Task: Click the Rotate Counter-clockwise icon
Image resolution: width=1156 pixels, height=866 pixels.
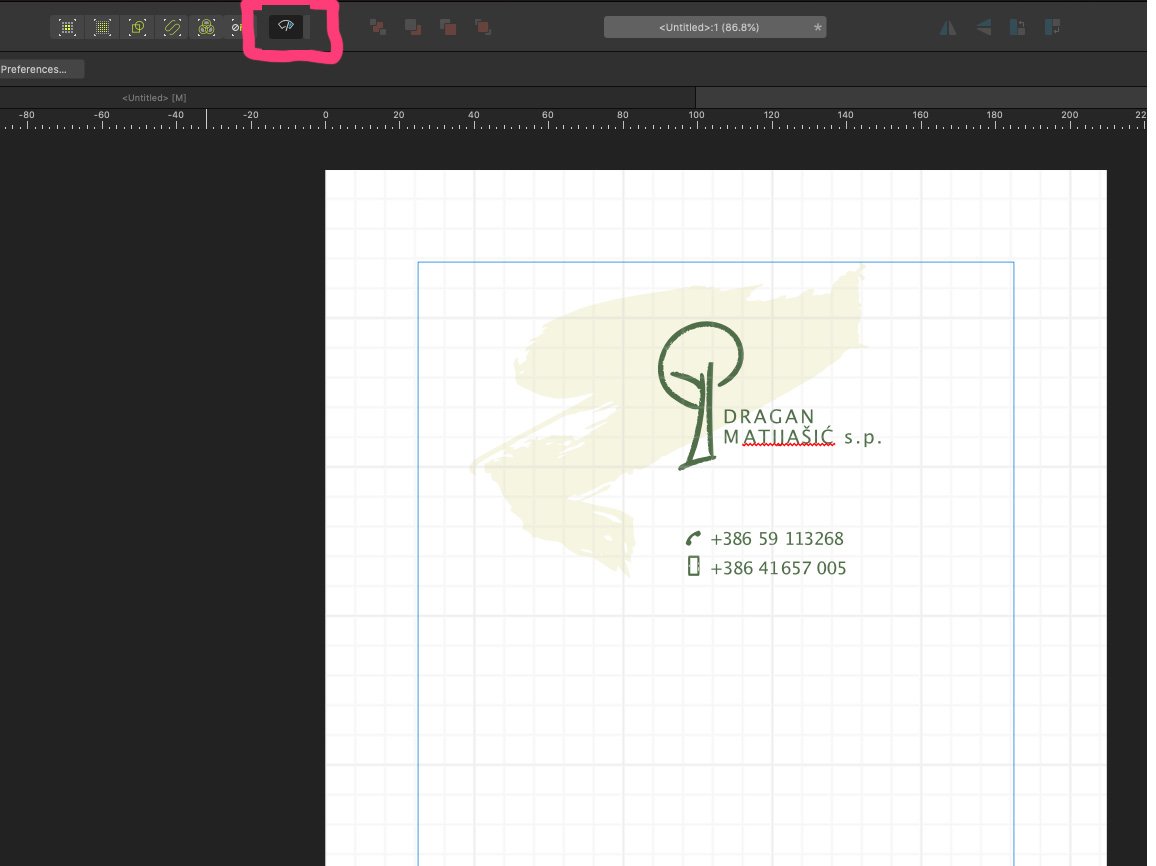Action: point(1017,27)
